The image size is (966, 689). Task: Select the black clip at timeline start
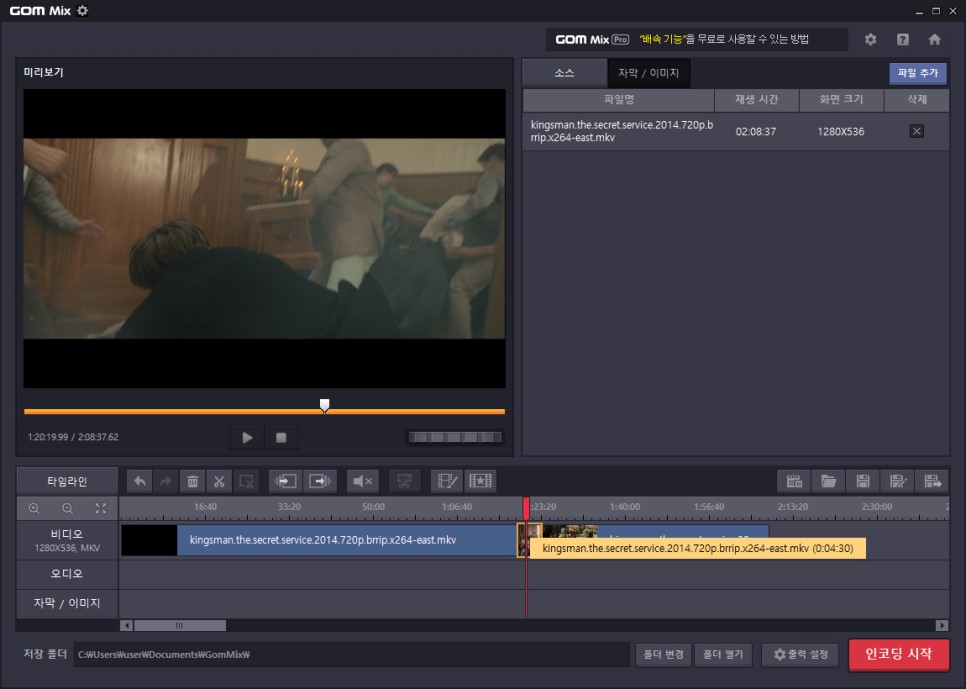[149, 540]
